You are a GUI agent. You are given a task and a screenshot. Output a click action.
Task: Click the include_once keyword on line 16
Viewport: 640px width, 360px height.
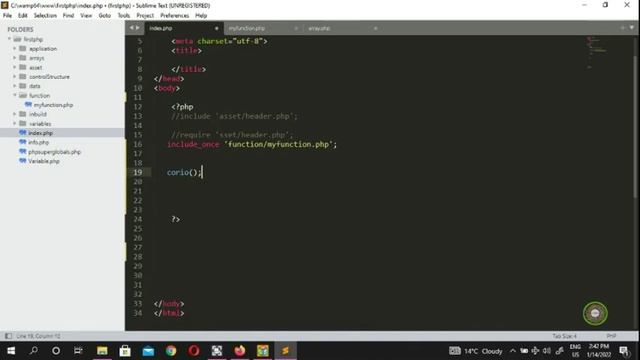tap(193, 144)
